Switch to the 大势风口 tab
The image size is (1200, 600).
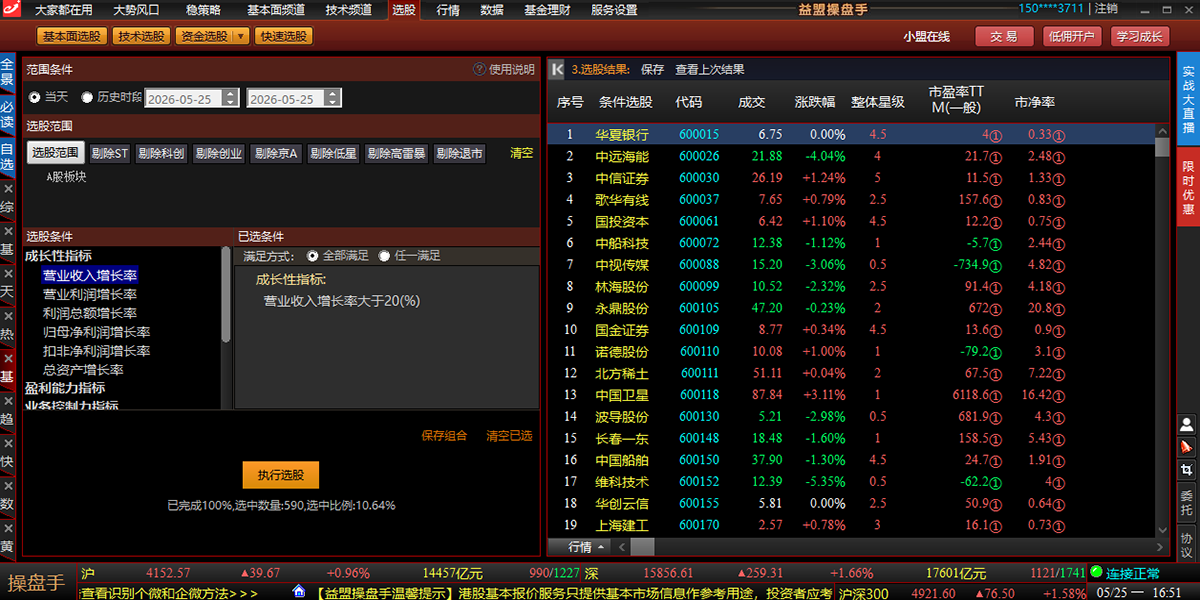pyautogui.click(x=136, y=10)
